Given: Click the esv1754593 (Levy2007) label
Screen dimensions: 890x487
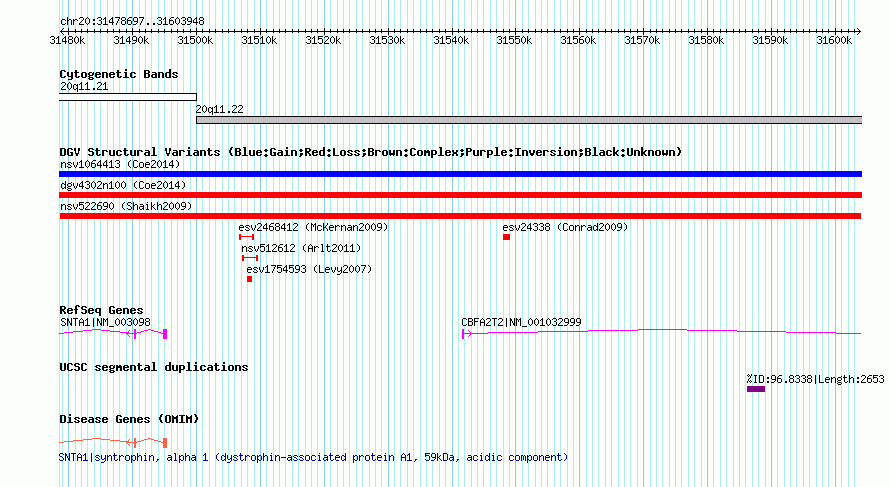Looking at the screenshot, I should point(309,269).
